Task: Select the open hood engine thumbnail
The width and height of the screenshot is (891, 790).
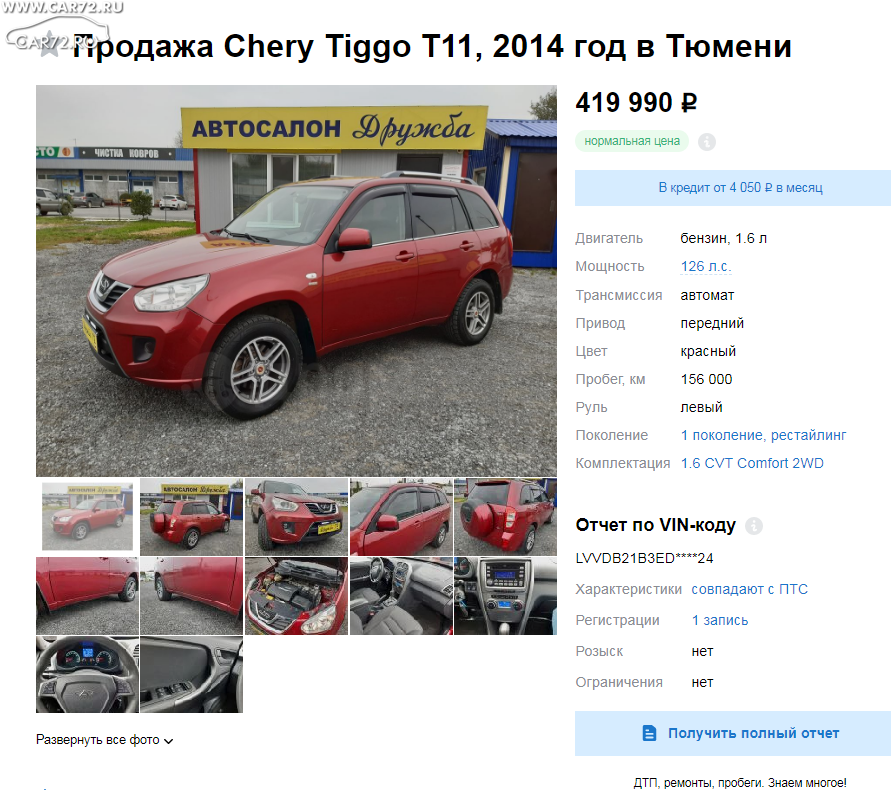Action: [296, 596]
